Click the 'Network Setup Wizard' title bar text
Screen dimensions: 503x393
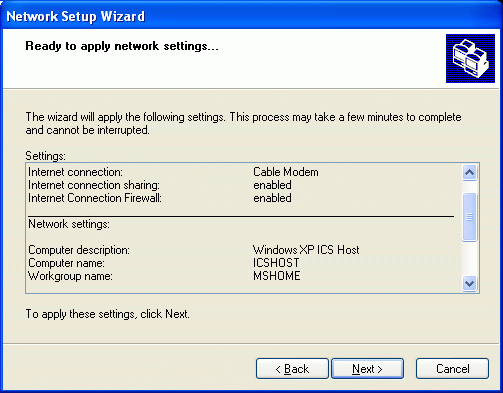[76, 16]
